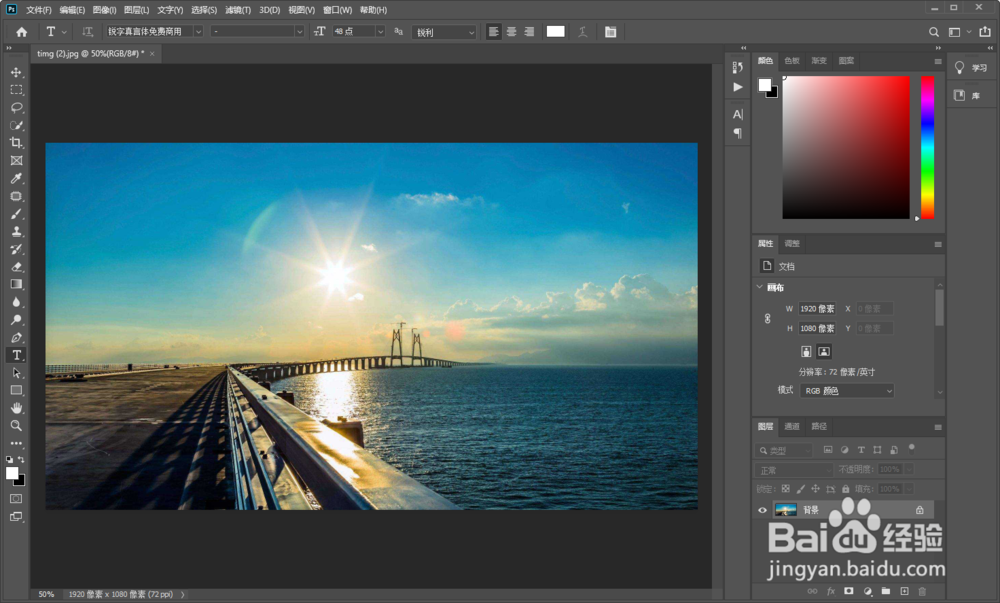Click the 学习 panel button
The height and width of the screenshot is (603, 1000).
pyautogui.click(x=972, y=68)
